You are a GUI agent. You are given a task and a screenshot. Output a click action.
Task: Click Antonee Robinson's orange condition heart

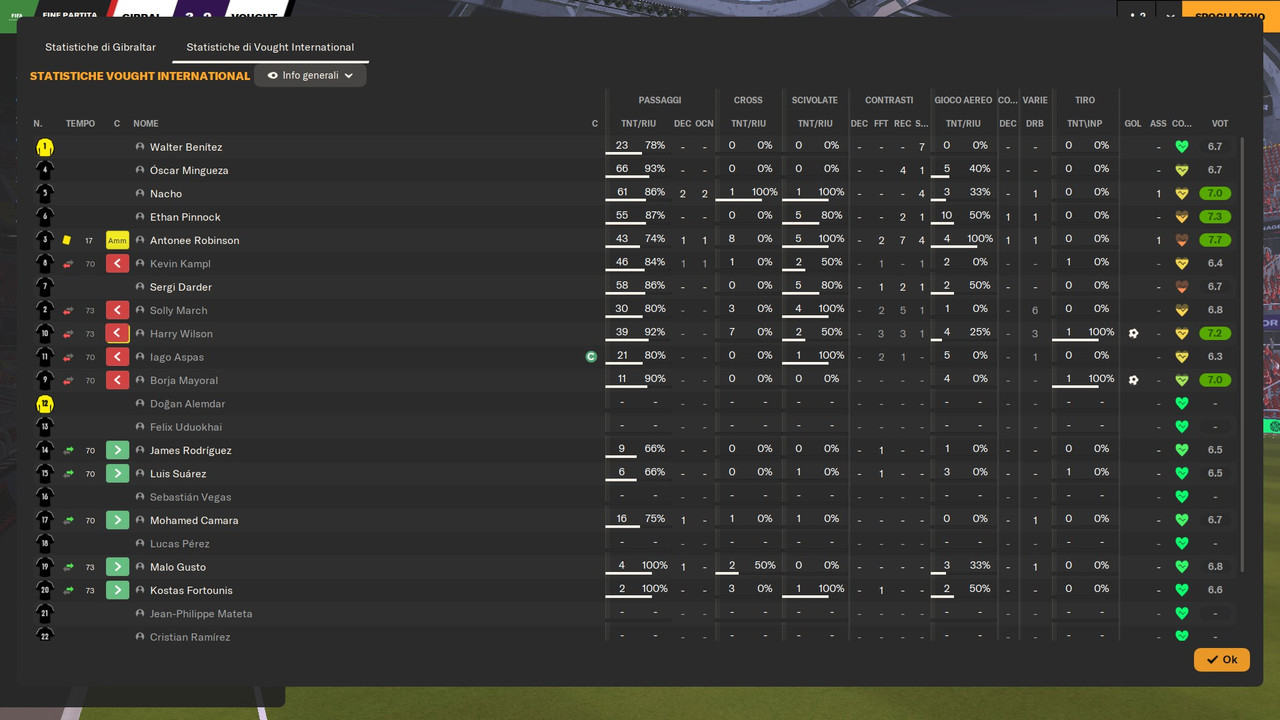[1182, 240]
